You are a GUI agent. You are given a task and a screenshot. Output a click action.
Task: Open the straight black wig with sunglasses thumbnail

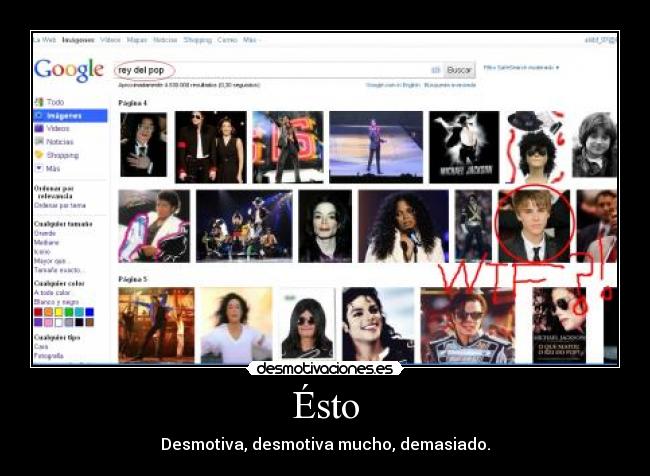coord(307,325)
